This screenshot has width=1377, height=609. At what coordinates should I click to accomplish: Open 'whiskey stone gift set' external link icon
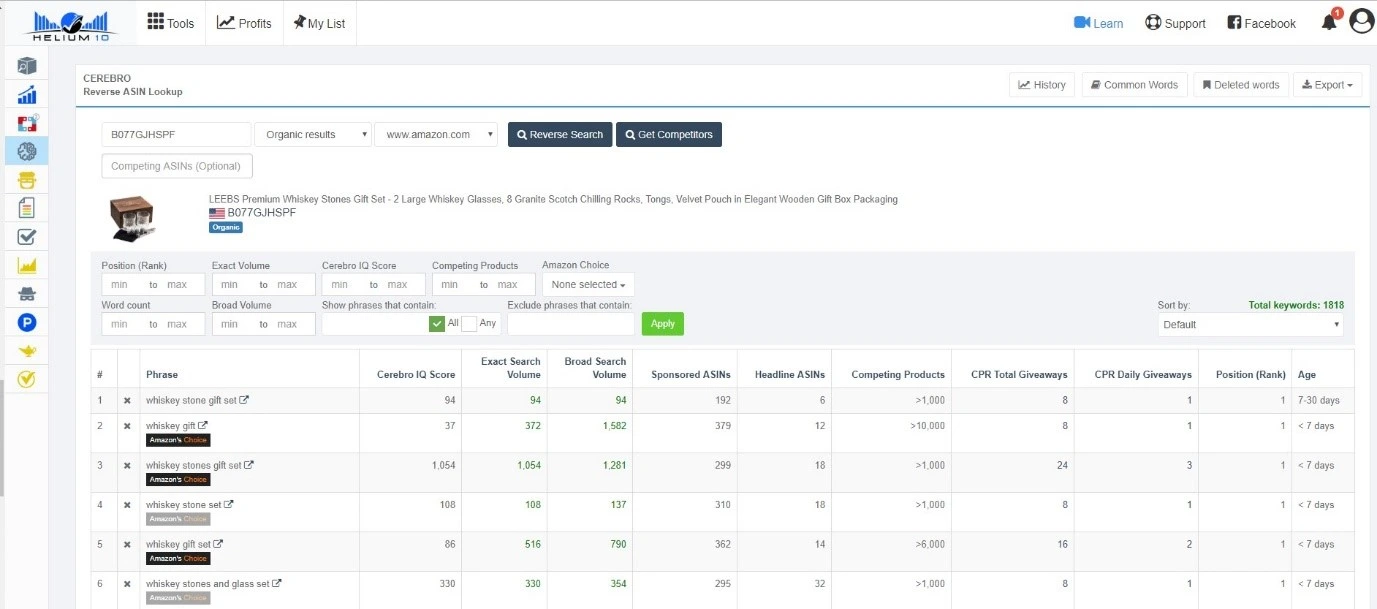[245, 400]
